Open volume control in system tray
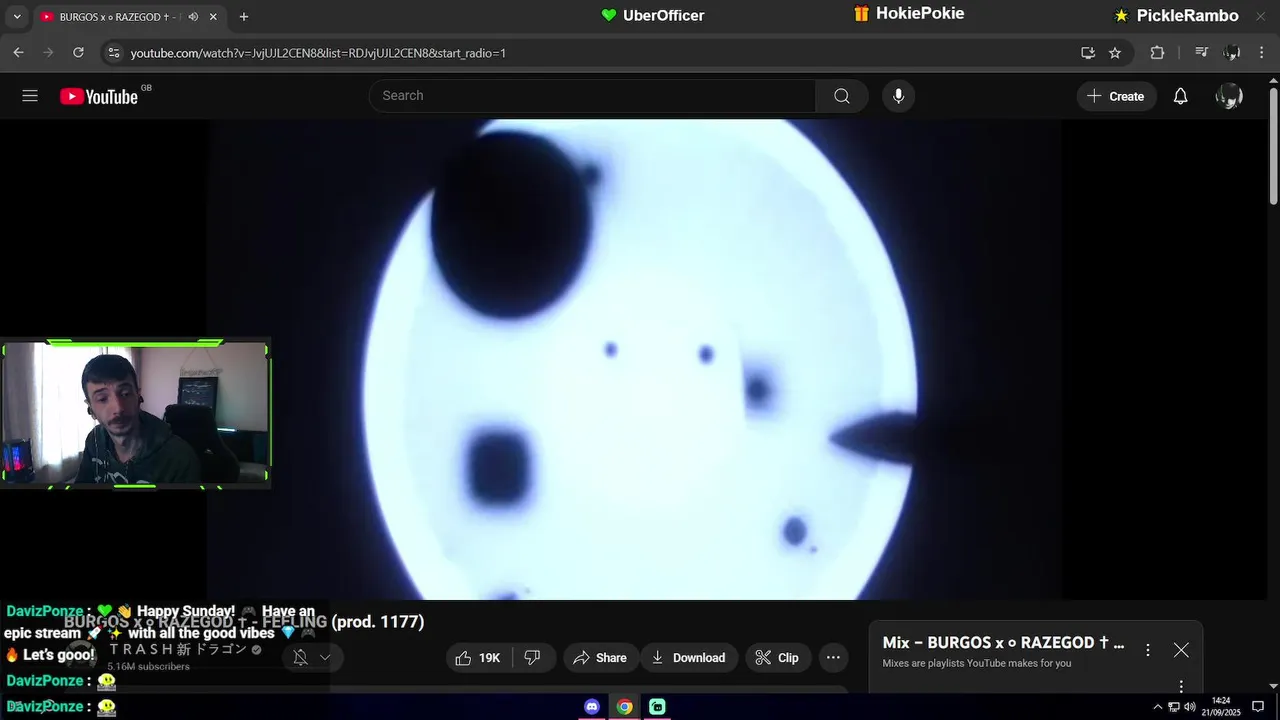The image size is (1280, 720). click(x=1190, y=707)
